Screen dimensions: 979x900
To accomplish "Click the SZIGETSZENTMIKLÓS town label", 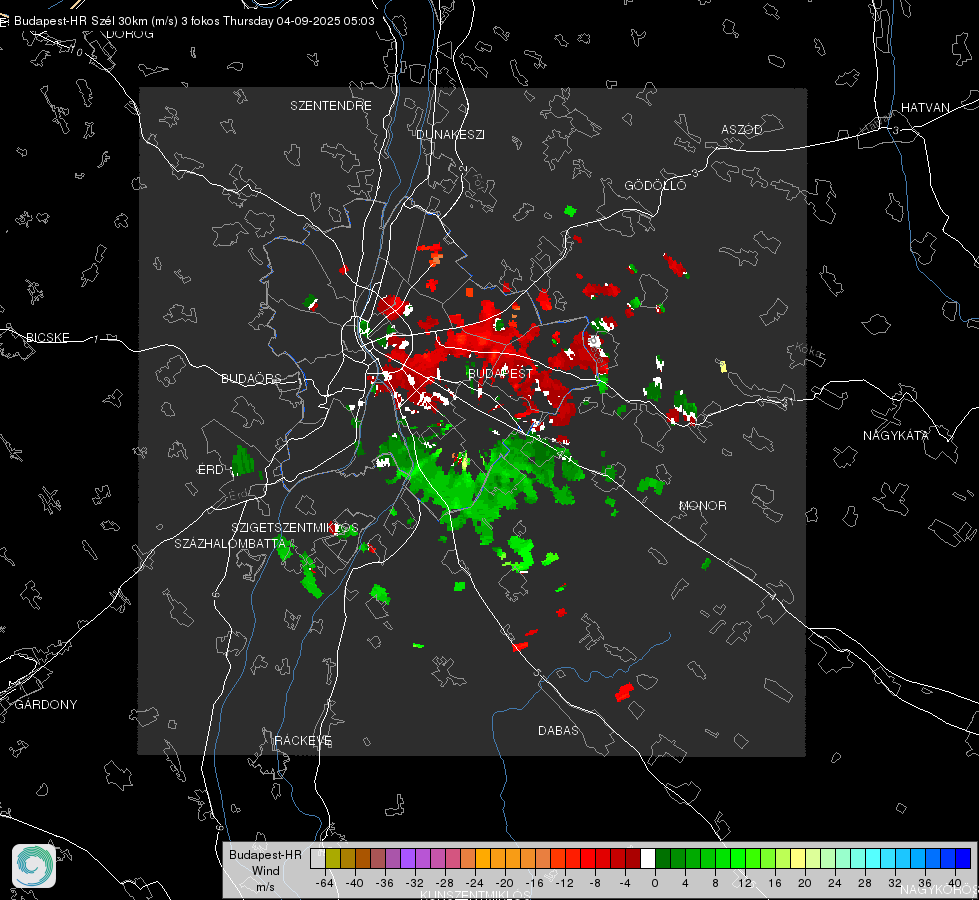I will click(x=295, y=528).
